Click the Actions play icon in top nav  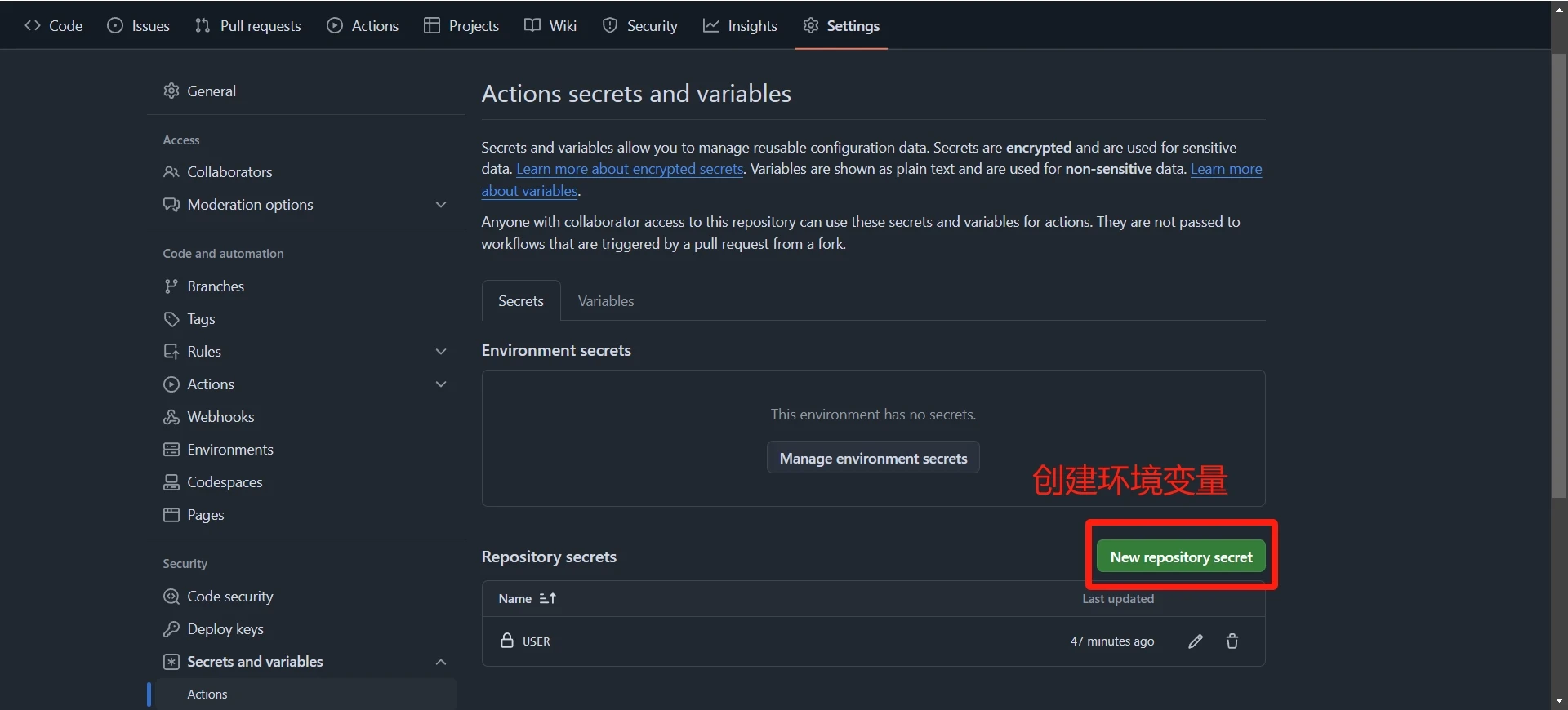click(x=335, y=25)
